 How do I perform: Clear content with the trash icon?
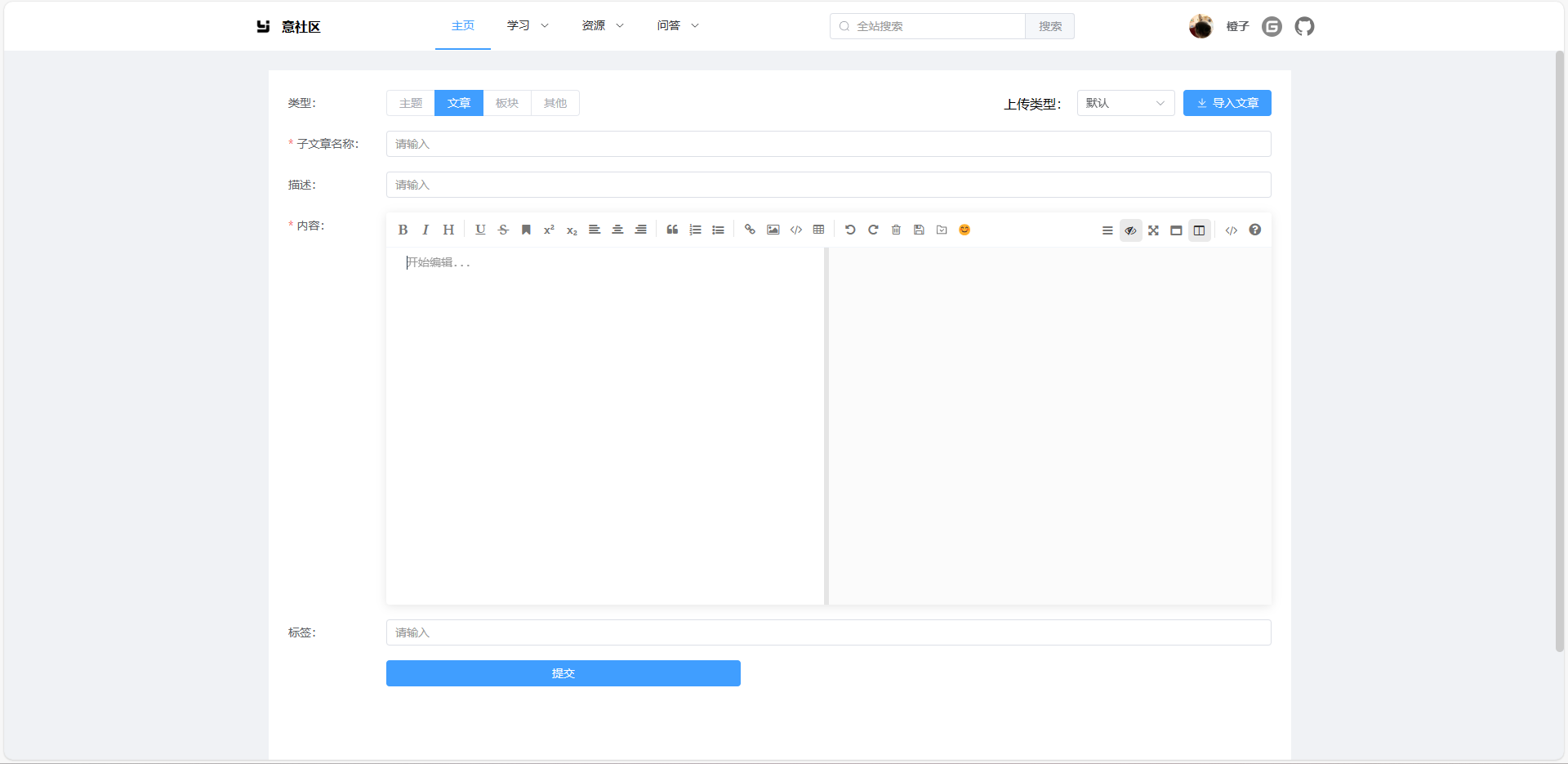pyautogui.click(x=896, y=230)
